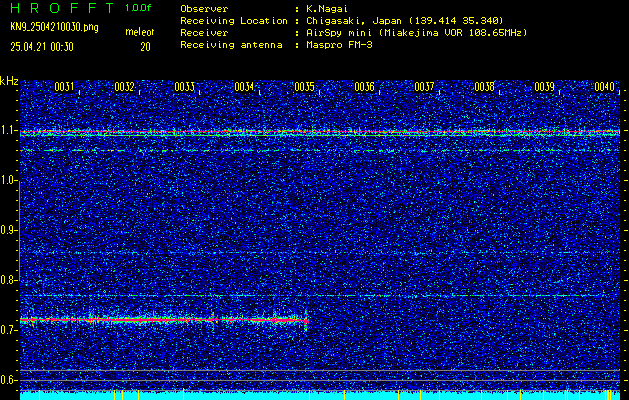Click the 0.6 frequency axis label

8,380
